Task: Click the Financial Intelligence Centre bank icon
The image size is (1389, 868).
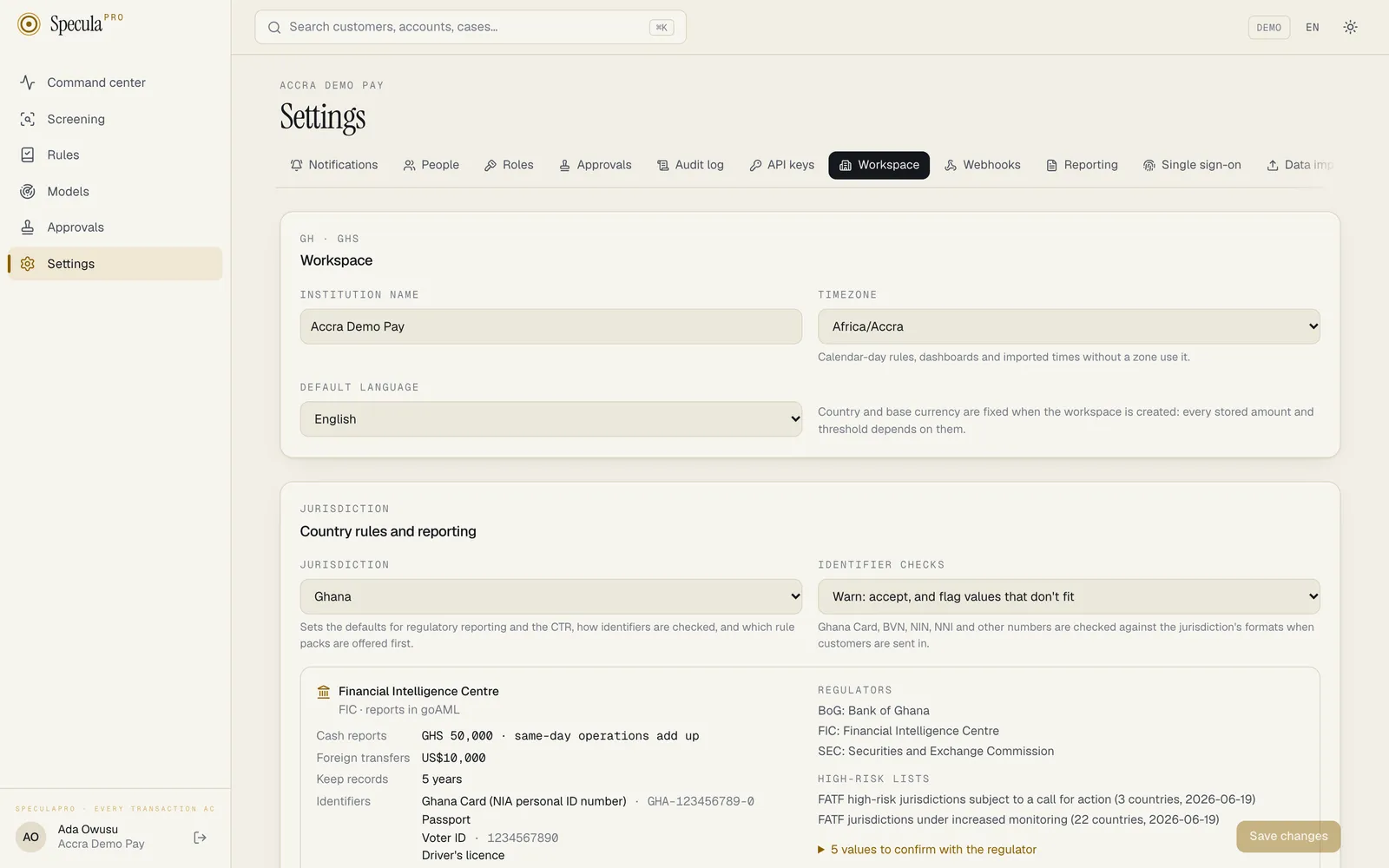Action: pos(324,692)
